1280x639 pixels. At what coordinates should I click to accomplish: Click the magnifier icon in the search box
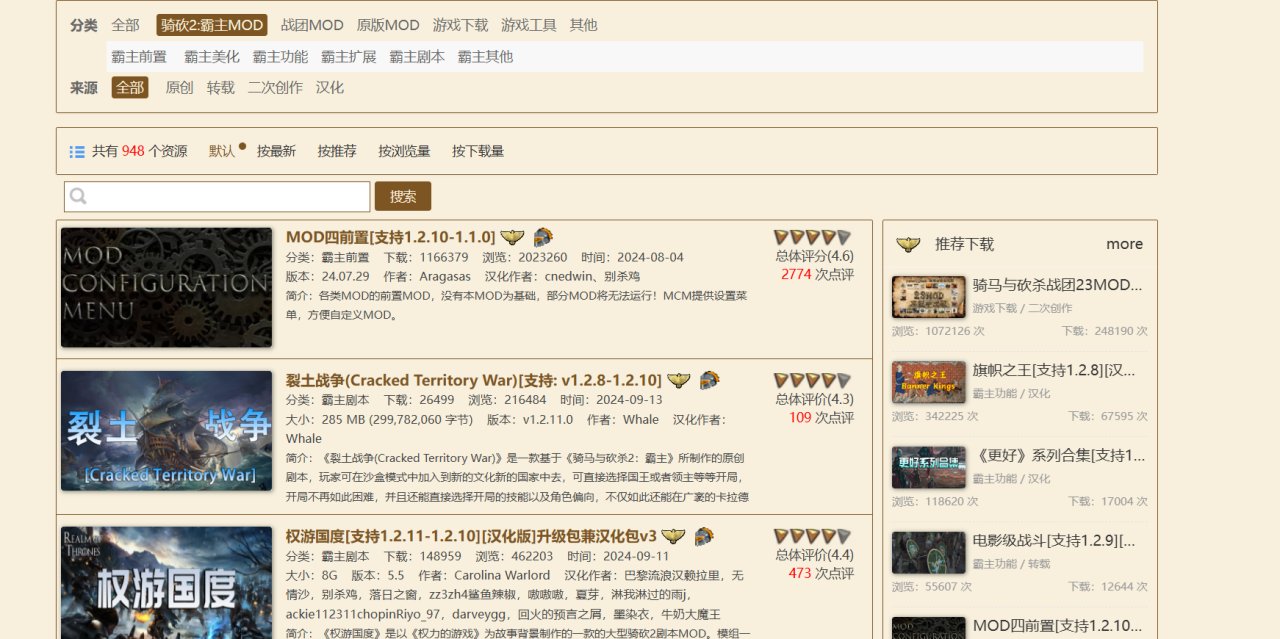point(79,196)
